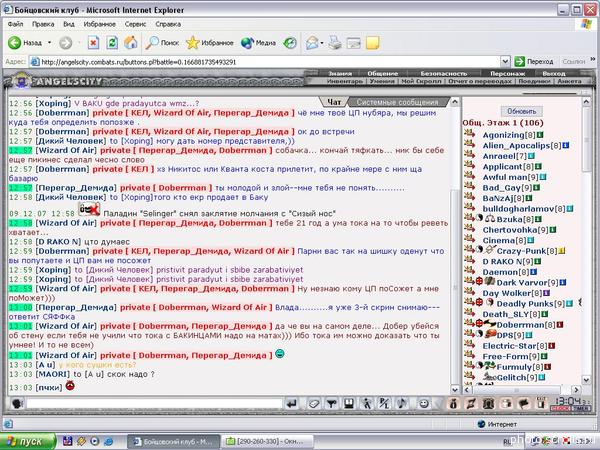
Task: Open the Инвентарь submenu link
Action: click(x=345, y=81)
